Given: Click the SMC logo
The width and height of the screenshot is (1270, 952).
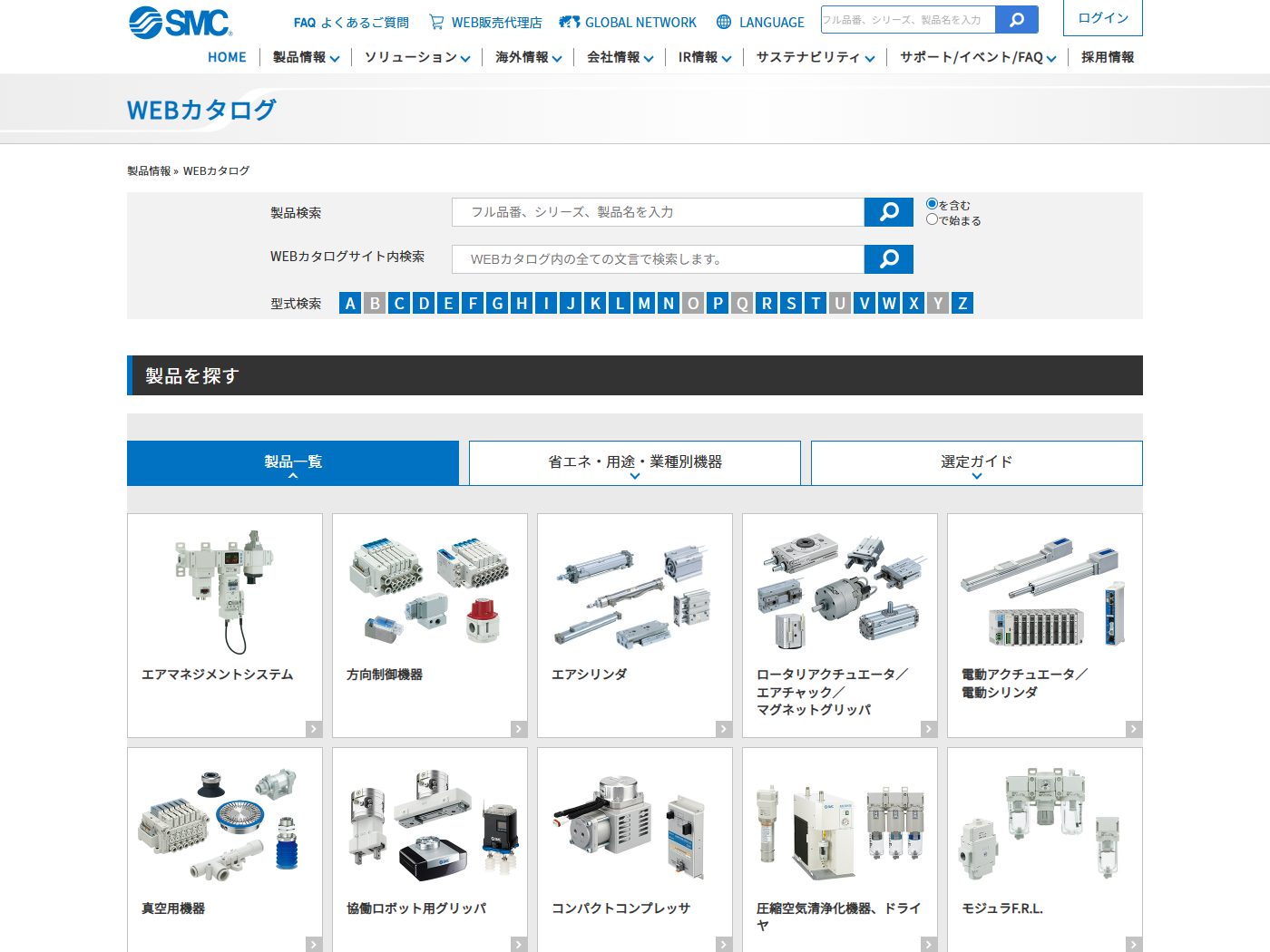Looking at the screenshot, I should (x=180, y=23).
